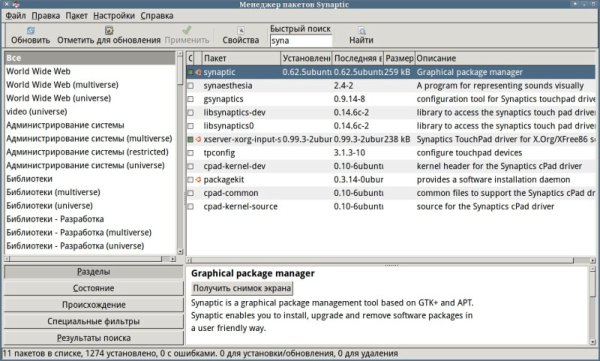Mark the libsynaptics0 package checkbox
Viewport: 600px width, 361px height.
191,126
